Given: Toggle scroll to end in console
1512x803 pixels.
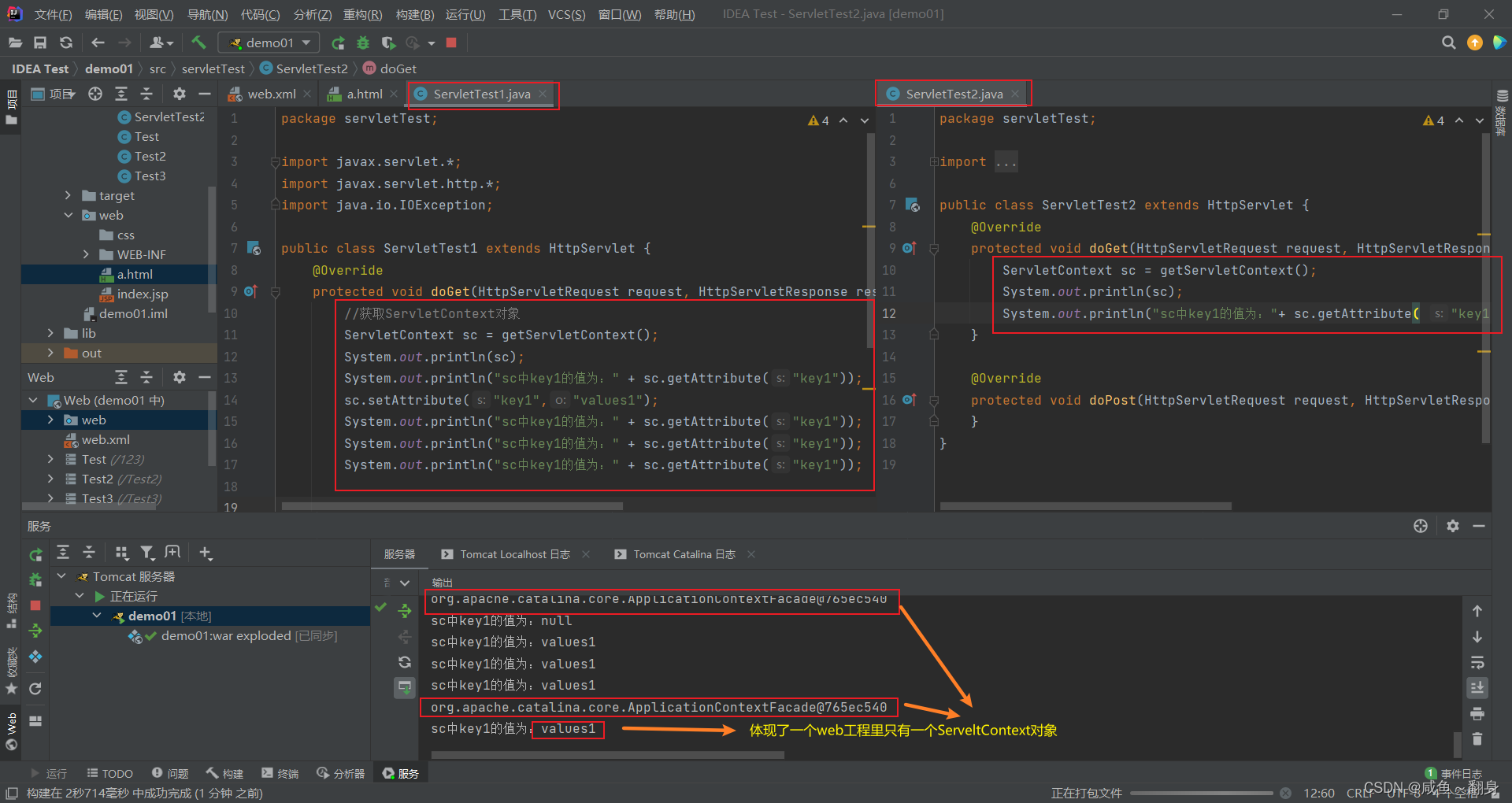Looking at the screenshot, I should (1477, 688).
